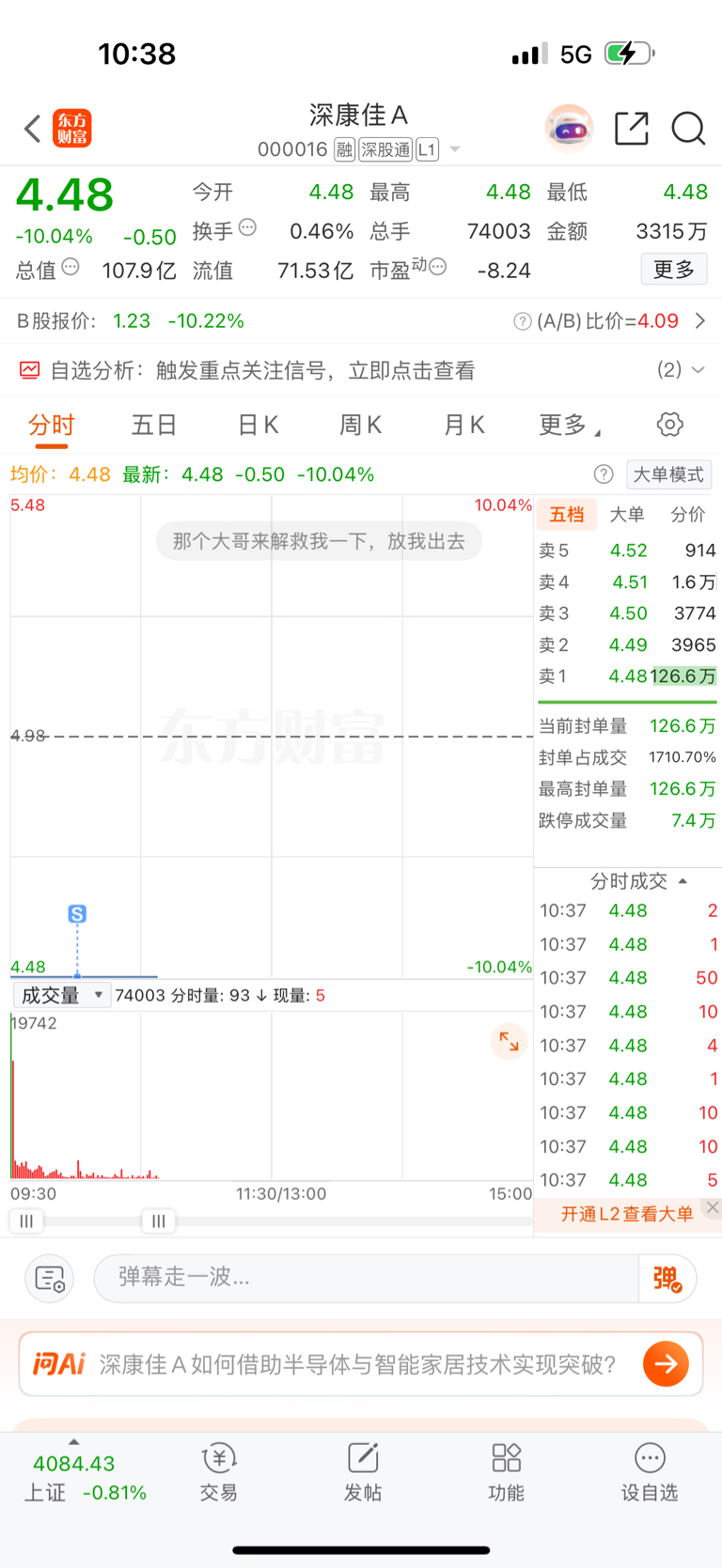
Task: Close the 开通L2查看大单 banner
Action: coord(713,1208)
